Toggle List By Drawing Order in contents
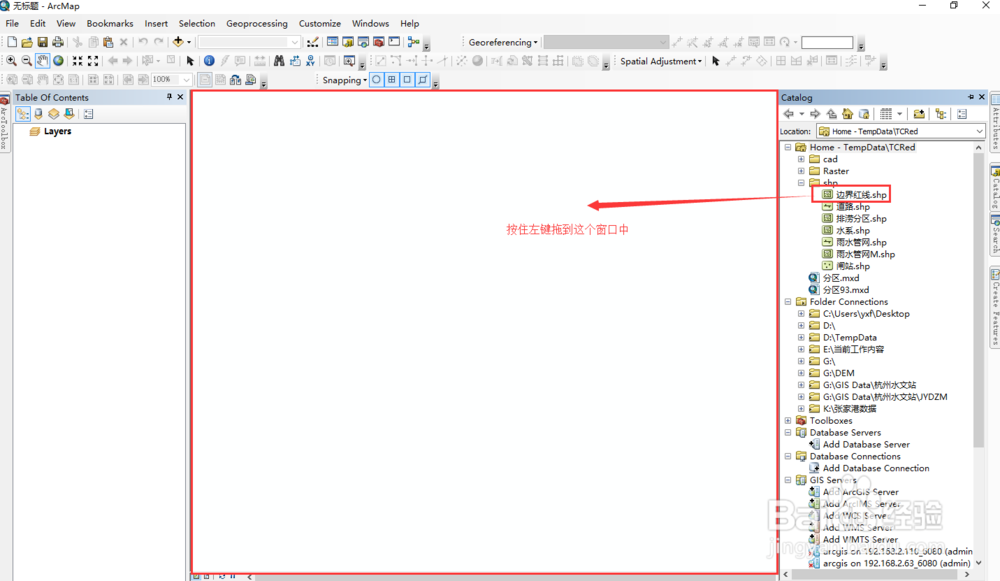This screenshot has width=1000, height=581. [23, 114]
